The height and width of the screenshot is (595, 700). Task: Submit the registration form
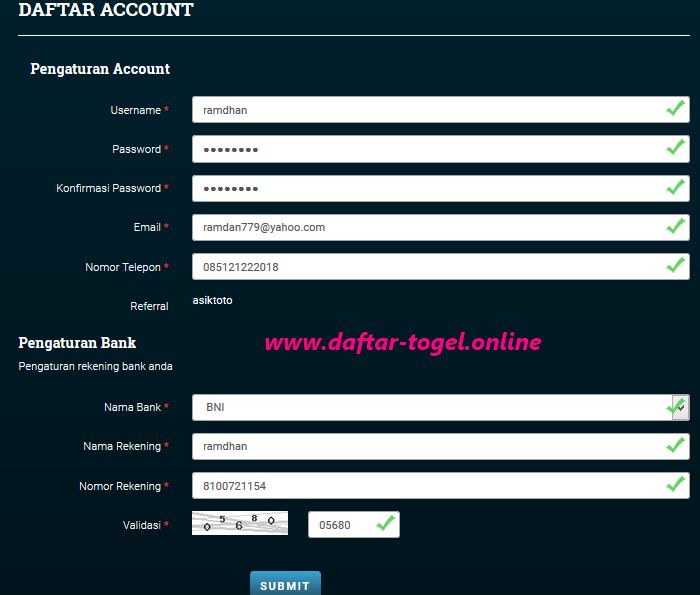[285, 583]
